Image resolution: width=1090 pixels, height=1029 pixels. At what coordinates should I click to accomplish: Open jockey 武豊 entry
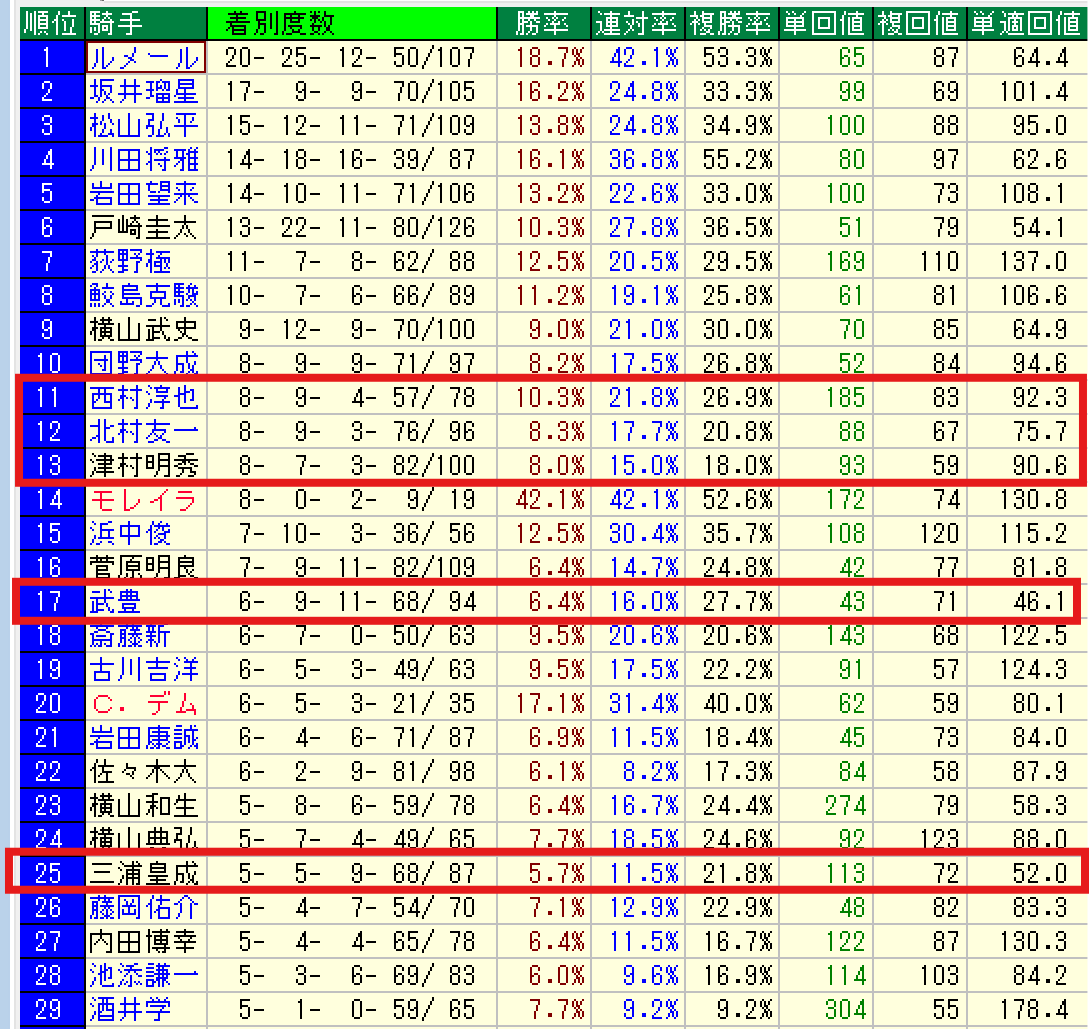(115, 602)
